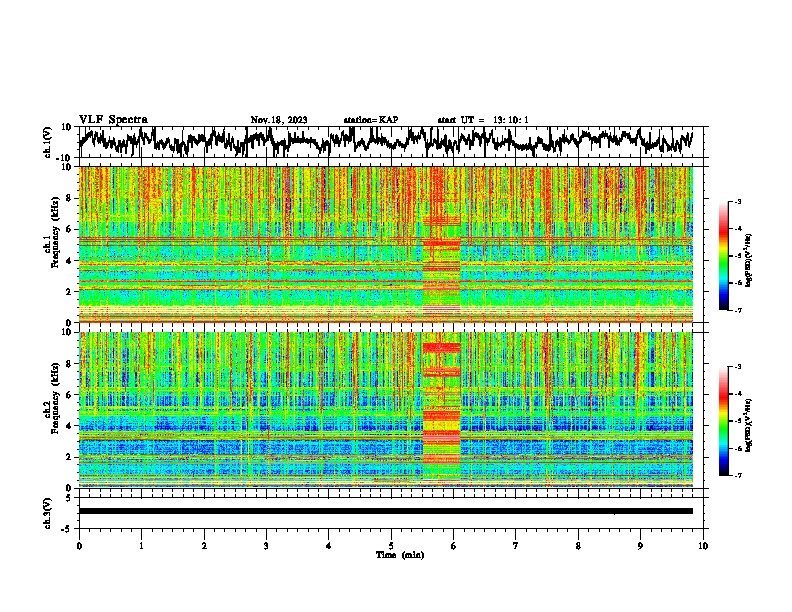792x612 pixels.
Task: Select the "start UT = 13:10:1" header text
Action: coord(483,120)
